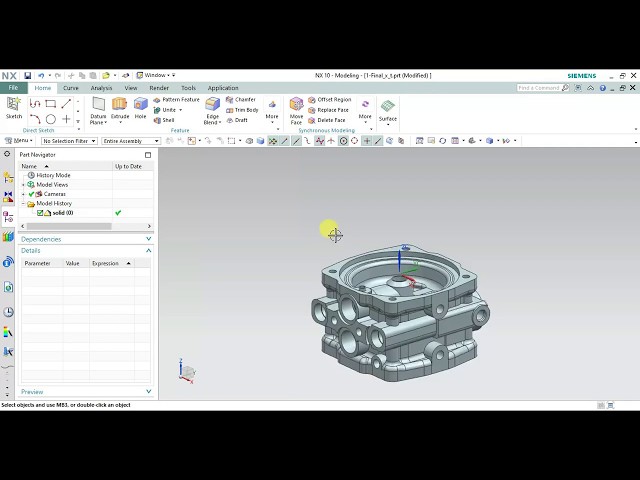Screen dimensions: 640x480
Task: Toggle the Enable Snap Point button
Action: 273,141
